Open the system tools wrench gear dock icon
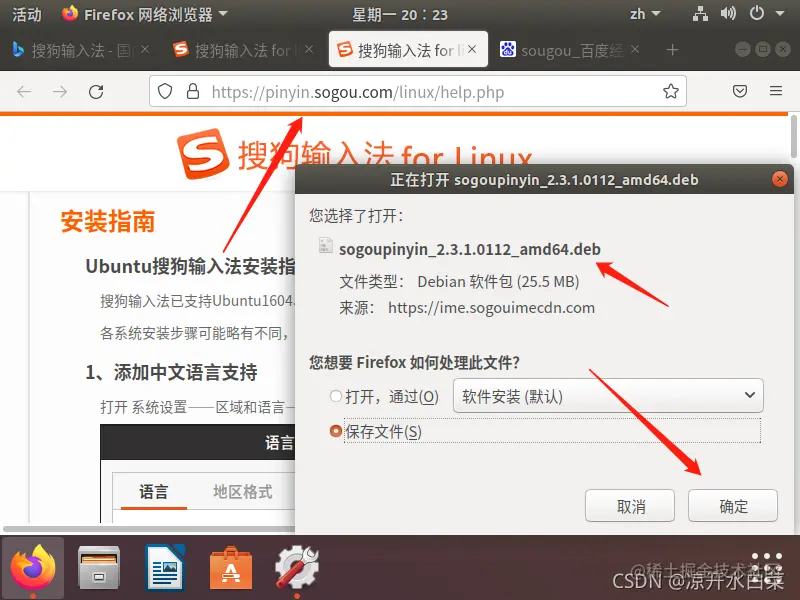This screenshot has width=800, height=600. click(297, 567)
